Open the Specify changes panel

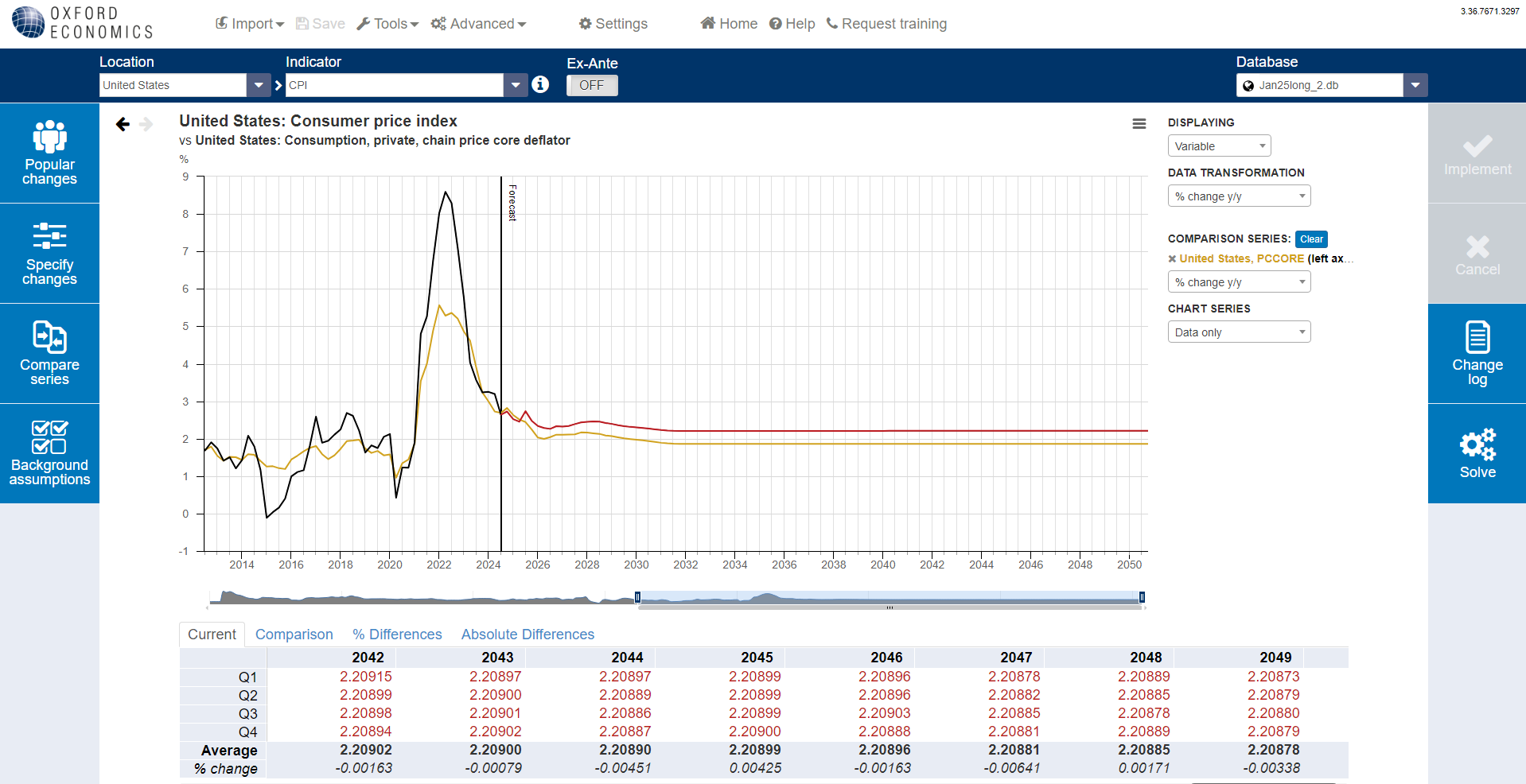tap(49, 254)
